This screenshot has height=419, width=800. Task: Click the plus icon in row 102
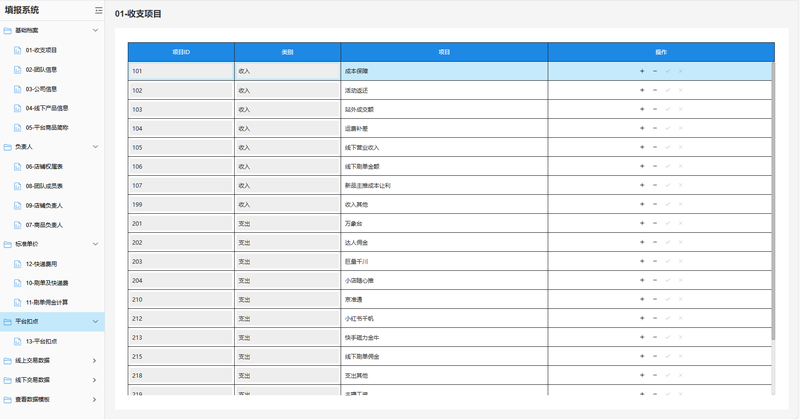[642, 90]
